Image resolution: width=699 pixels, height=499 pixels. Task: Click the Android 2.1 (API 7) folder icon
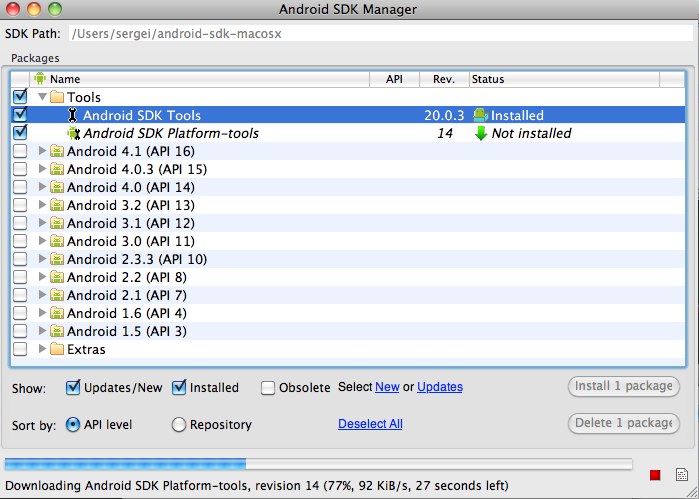(57, 295)
